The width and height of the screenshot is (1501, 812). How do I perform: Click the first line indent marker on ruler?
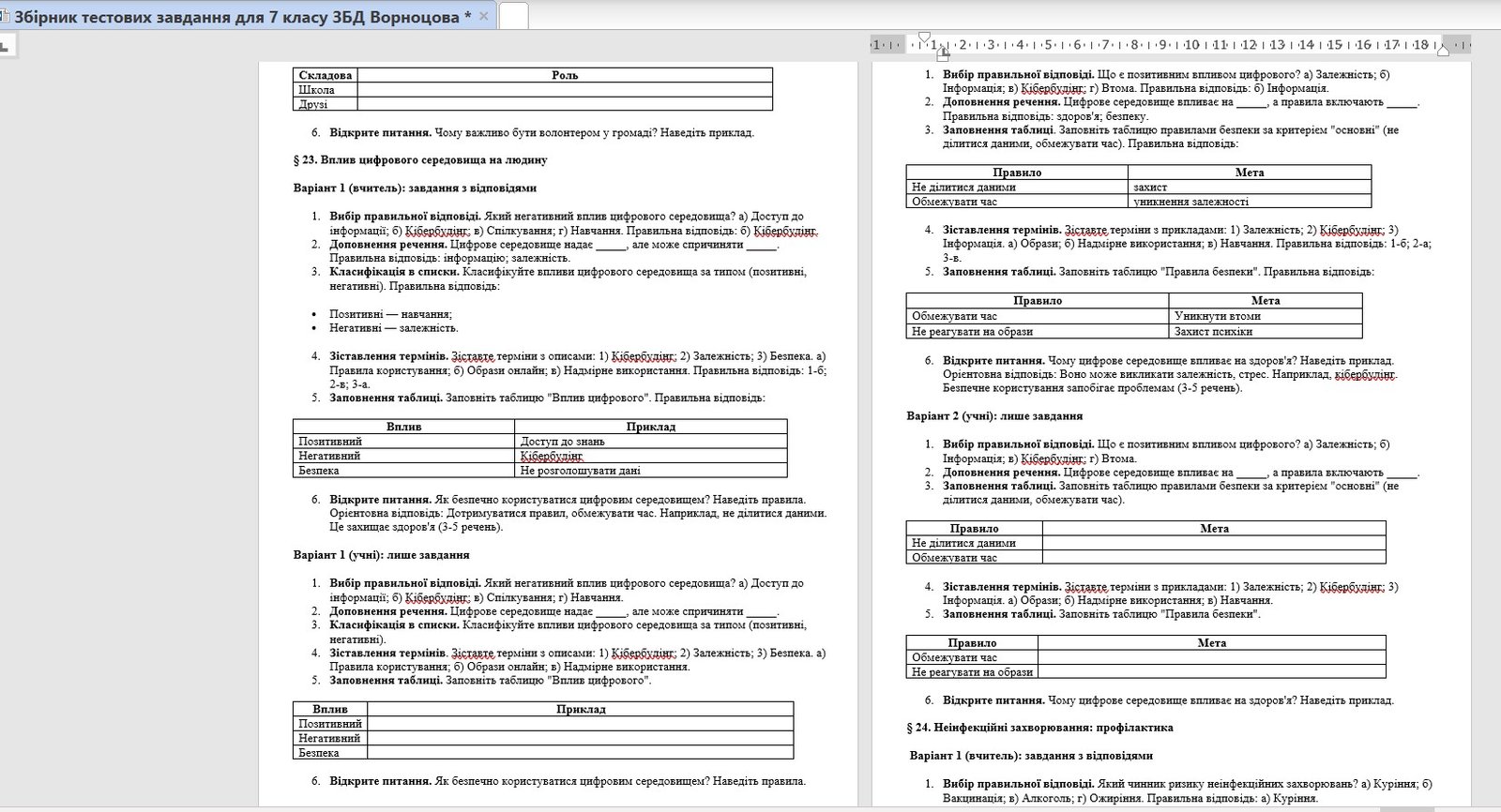(924, 38)
